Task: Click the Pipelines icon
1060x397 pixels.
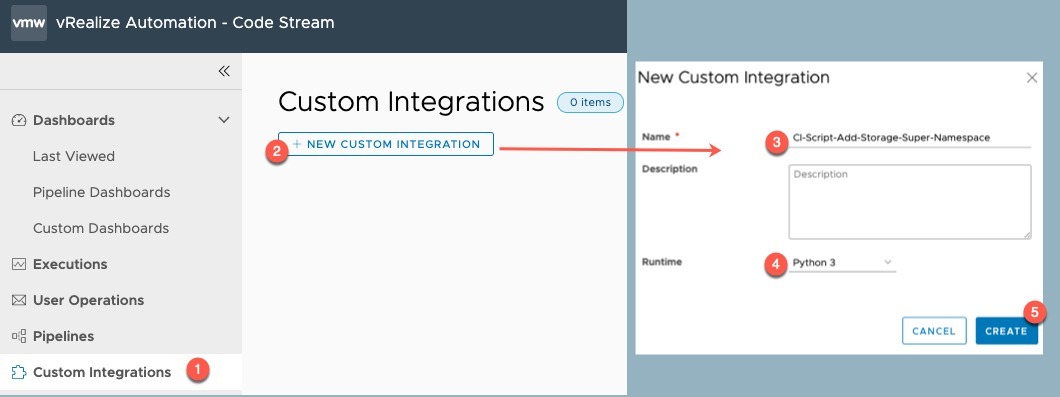Action: tap(19, 336)
